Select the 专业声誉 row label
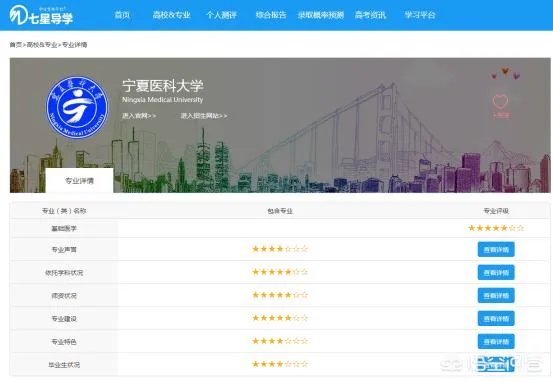 click(x=64, y=250)
